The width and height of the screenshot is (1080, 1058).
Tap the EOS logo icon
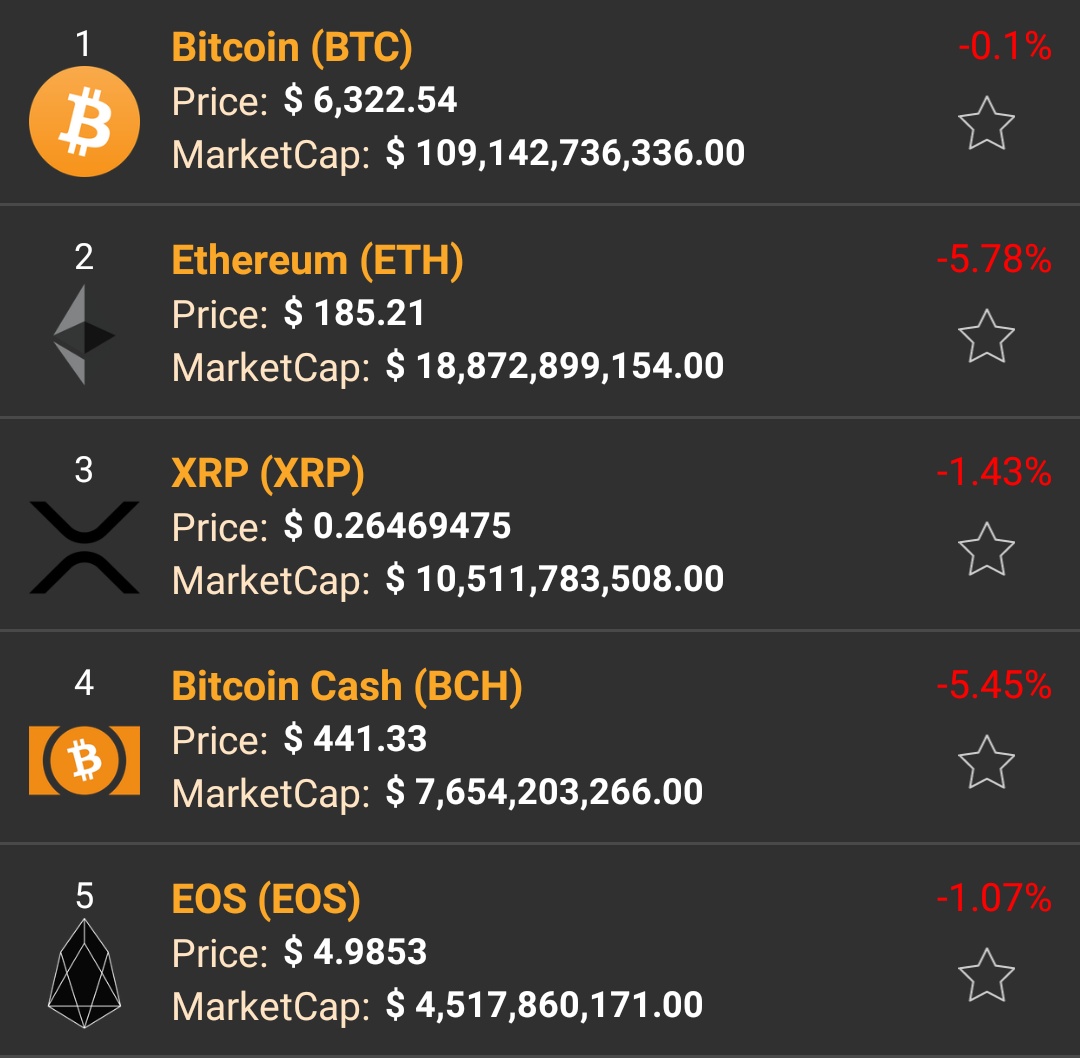coord(84,973)
